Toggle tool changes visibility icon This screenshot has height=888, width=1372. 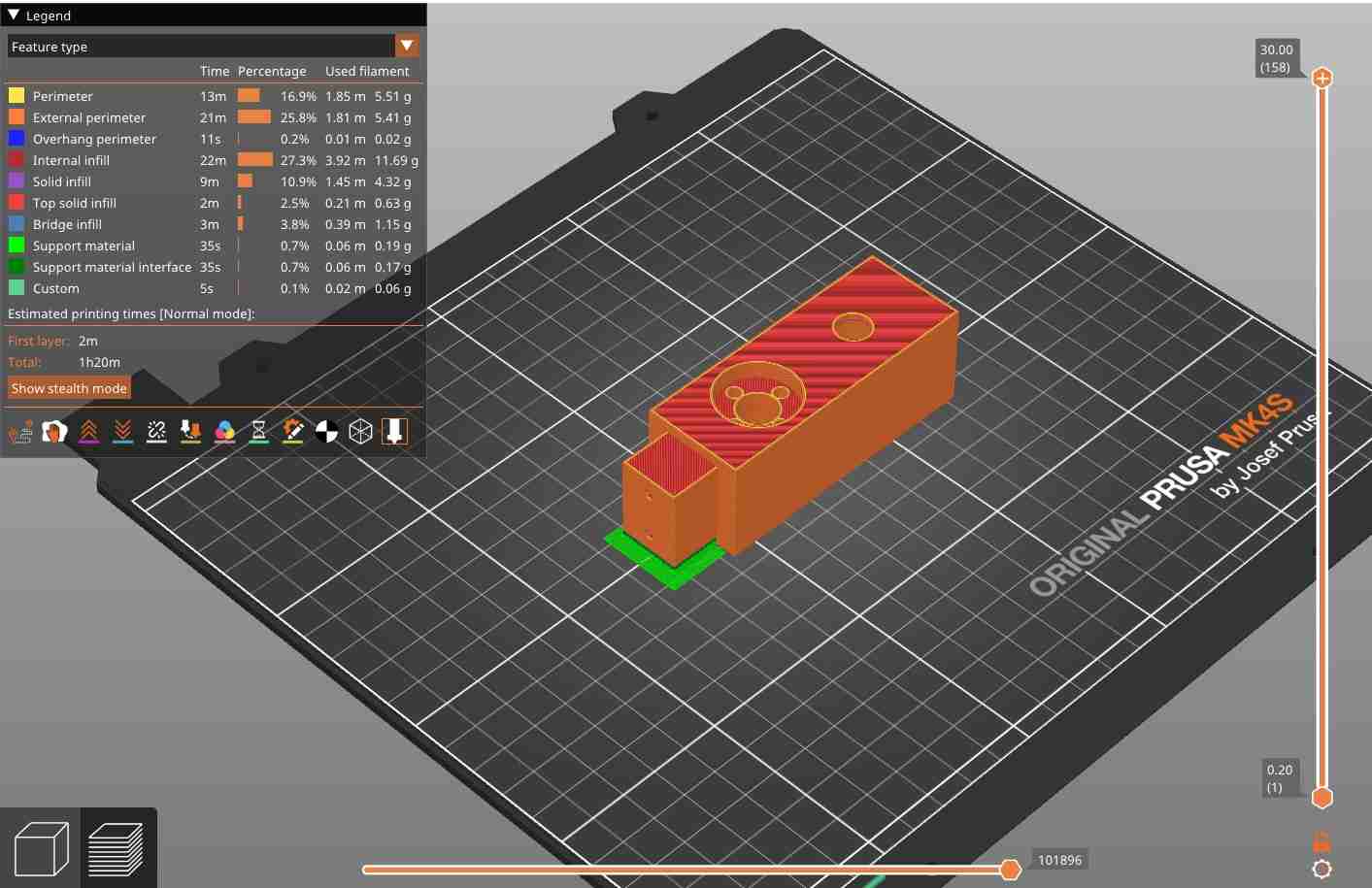pos(190,431)
